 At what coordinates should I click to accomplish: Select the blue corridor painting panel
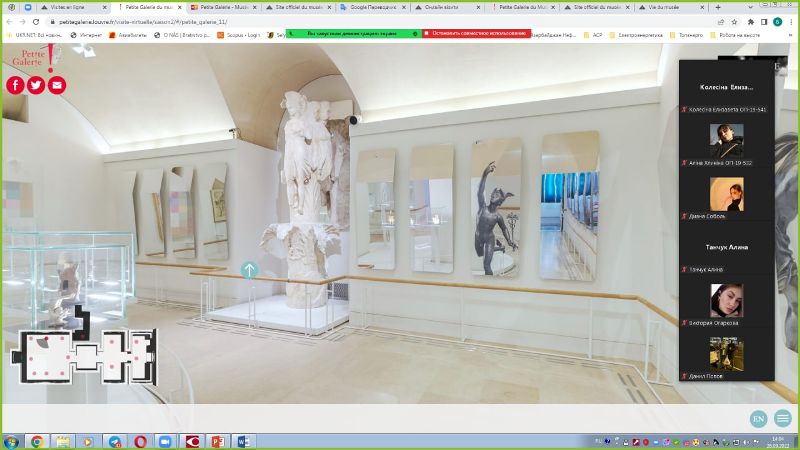570,206
